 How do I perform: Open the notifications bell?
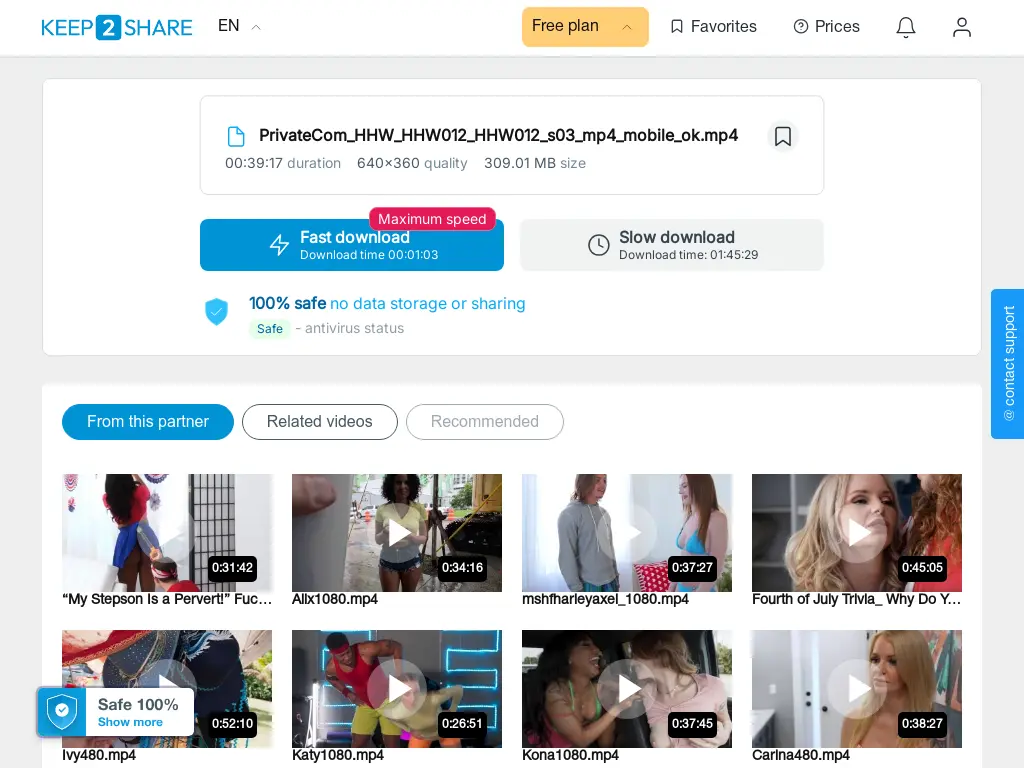[x=905, y=27]
